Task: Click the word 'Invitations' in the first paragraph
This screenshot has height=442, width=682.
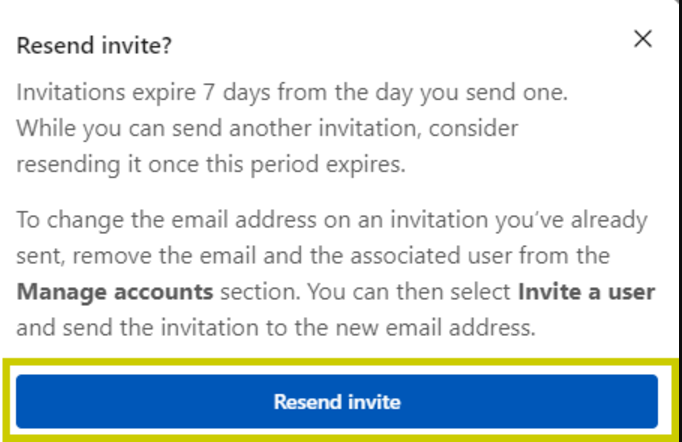Action: click(62, 92)
